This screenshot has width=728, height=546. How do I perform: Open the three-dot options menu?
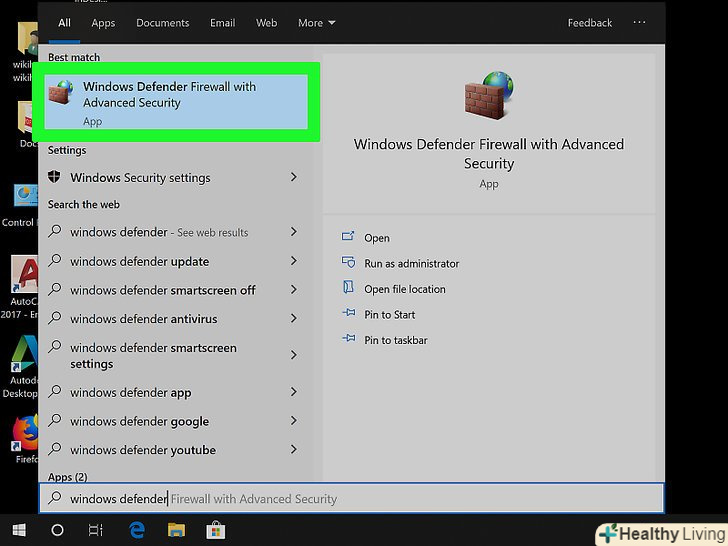[640, 23]
